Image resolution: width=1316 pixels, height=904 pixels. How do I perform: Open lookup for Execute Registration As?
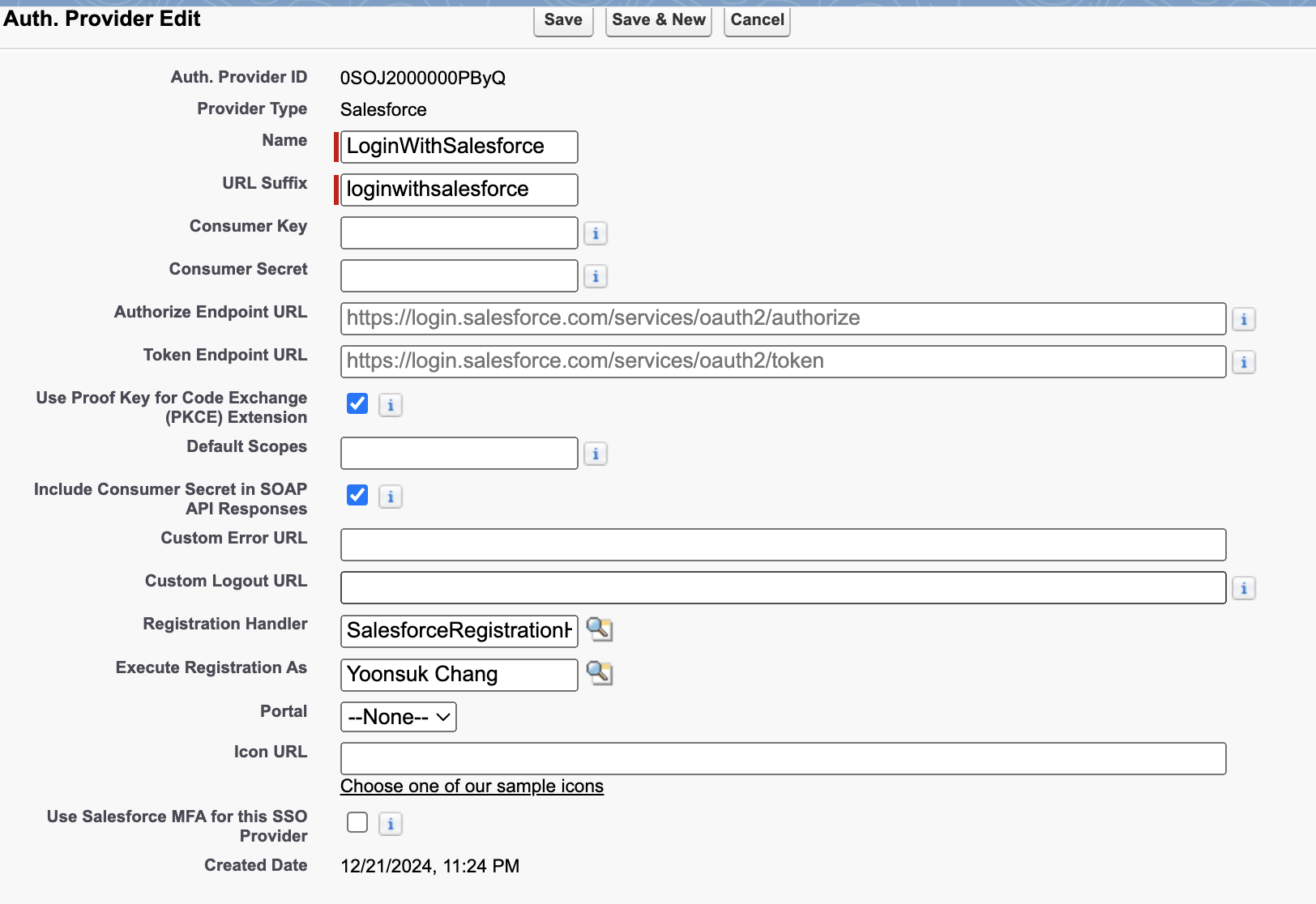[600, 674]
